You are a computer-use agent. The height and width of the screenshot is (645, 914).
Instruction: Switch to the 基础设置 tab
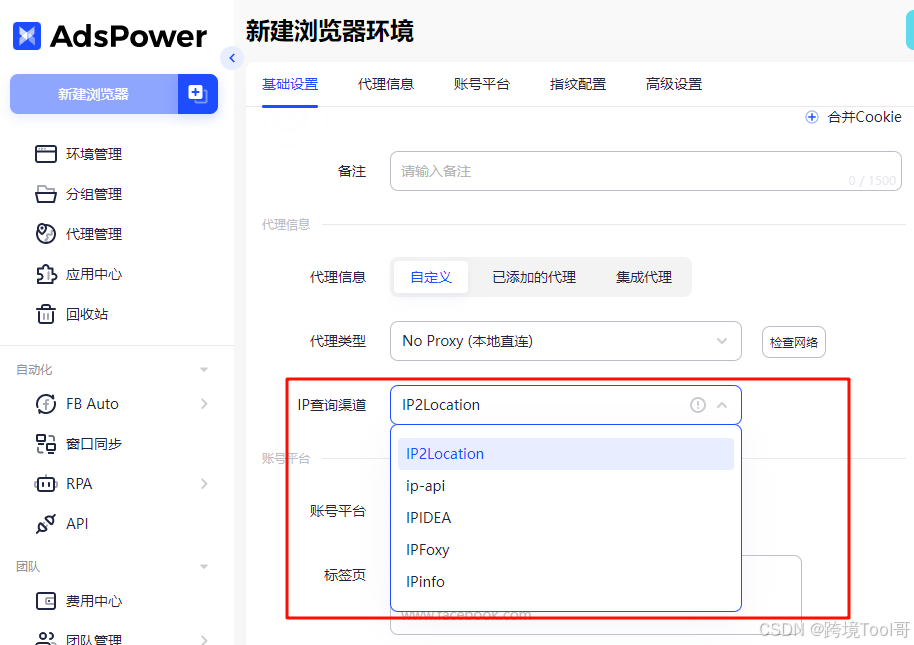290,84
